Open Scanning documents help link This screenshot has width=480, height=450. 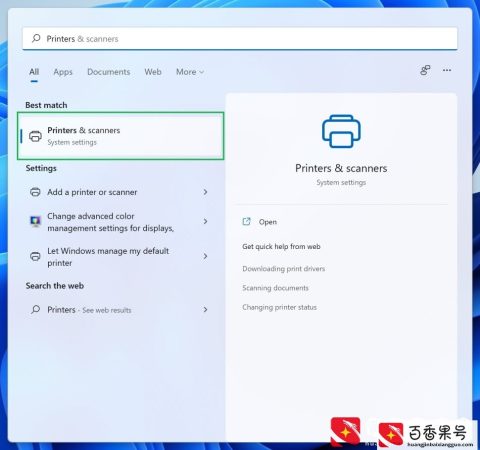(275, 288)
